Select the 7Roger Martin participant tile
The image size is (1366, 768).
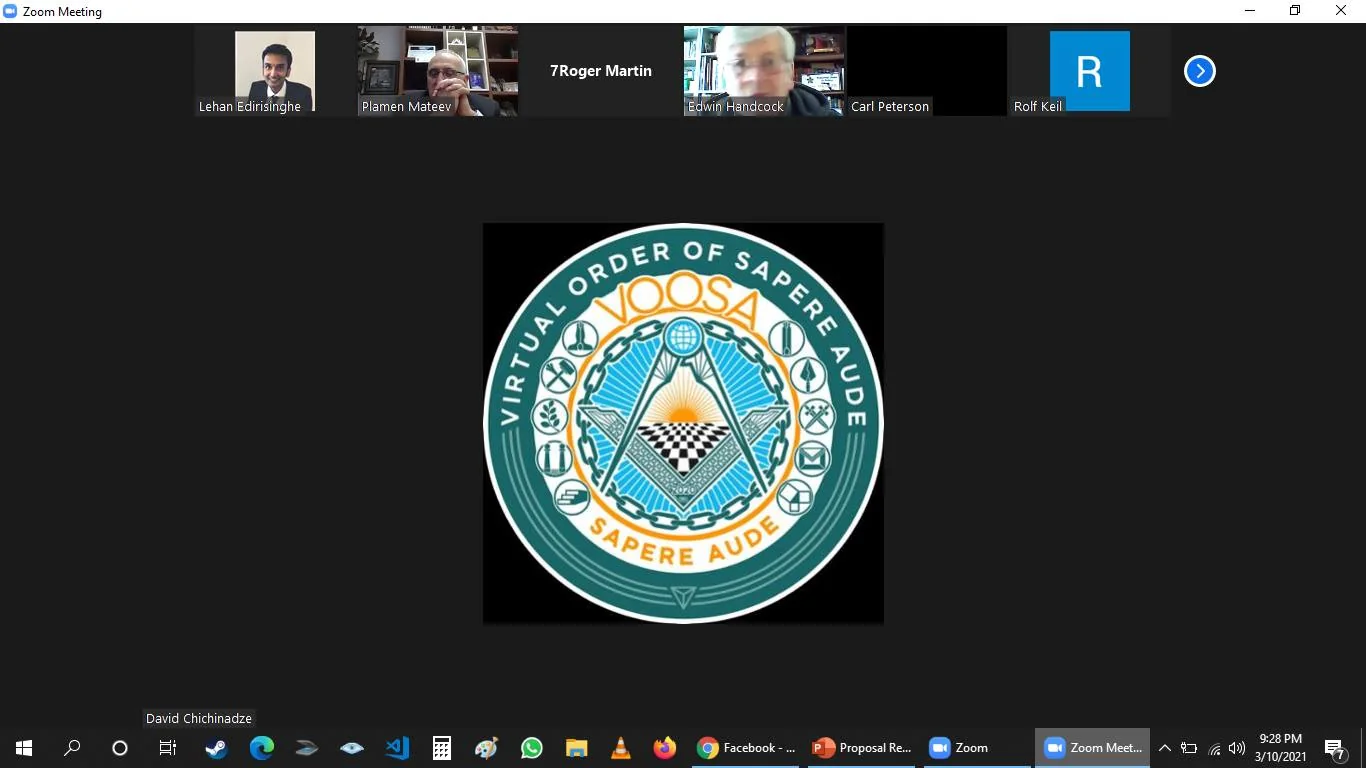pyautogui.click(x=601, y=71)
